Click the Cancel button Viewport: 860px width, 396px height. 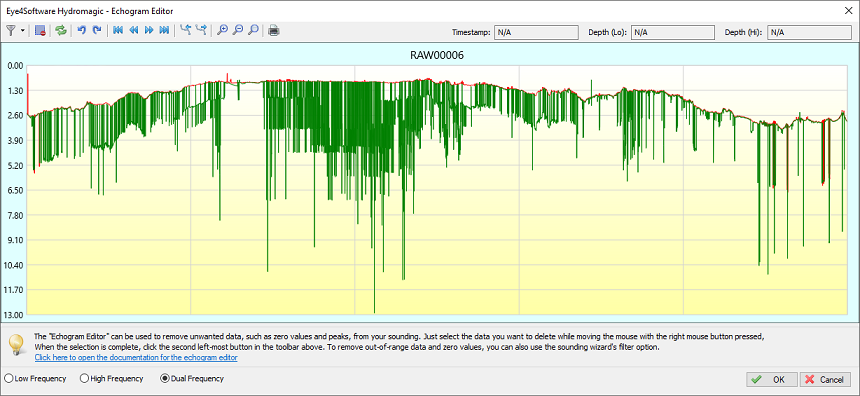point(825,380)
